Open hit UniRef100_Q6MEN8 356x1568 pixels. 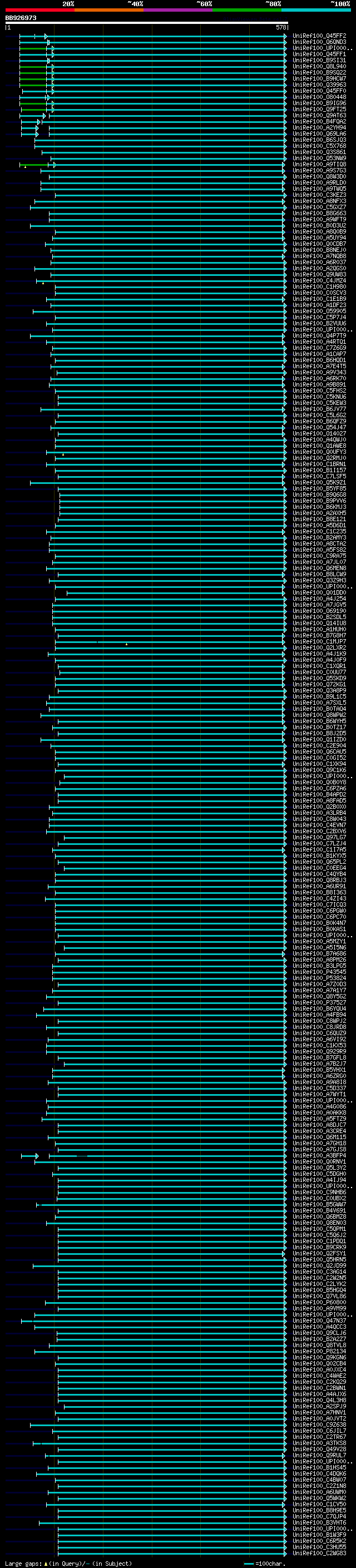(319, 568)
